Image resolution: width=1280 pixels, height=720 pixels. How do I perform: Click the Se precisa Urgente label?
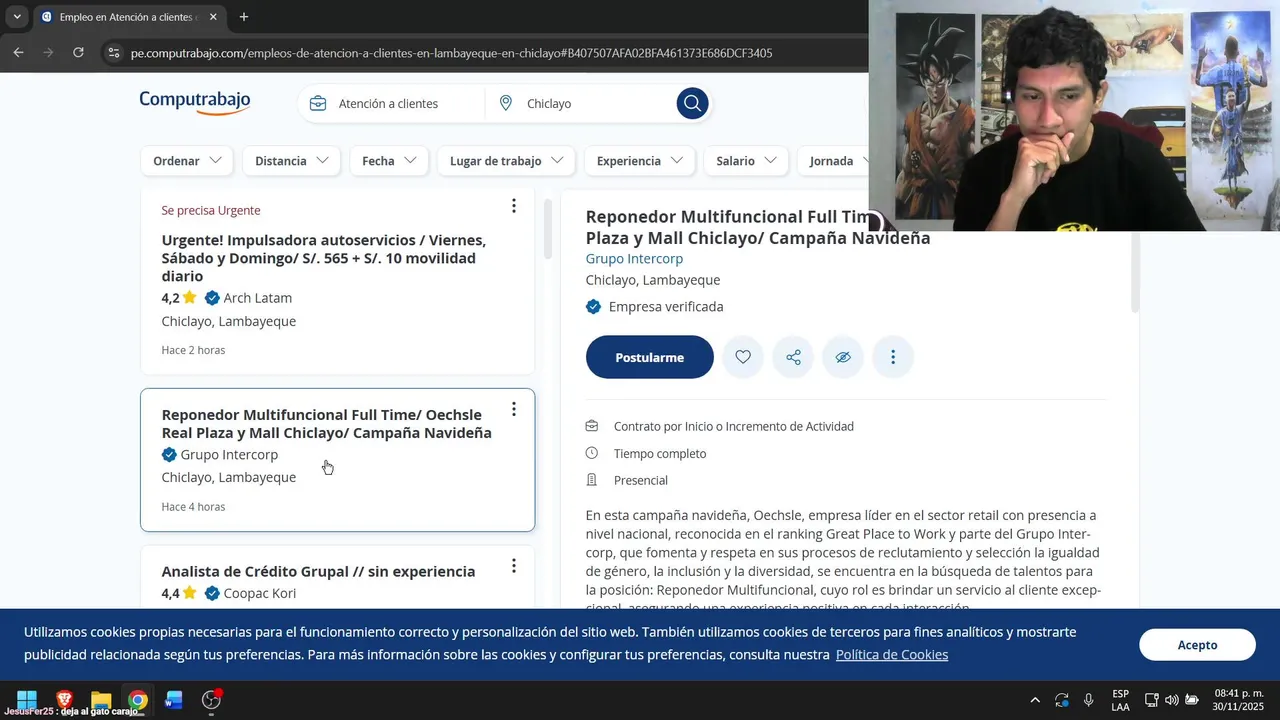[211, 210]
